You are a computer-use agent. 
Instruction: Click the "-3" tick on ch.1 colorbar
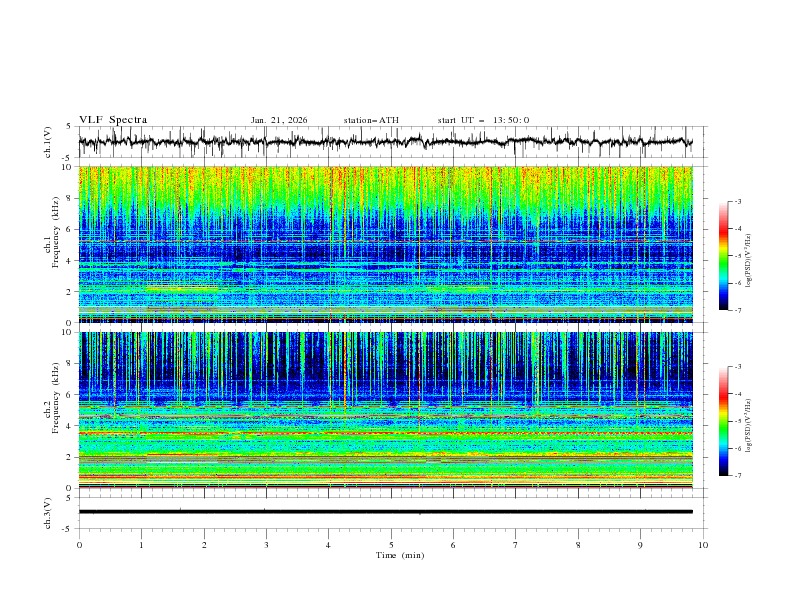(737, 202)
